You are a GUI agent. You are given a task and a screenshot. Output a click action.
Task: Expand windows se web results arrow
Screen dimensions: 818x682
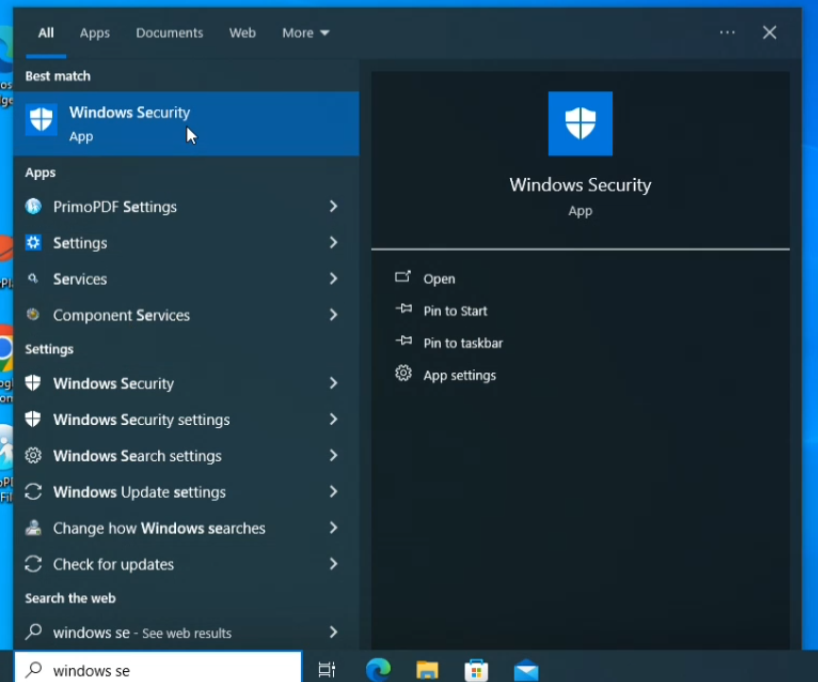click(333, 632)
